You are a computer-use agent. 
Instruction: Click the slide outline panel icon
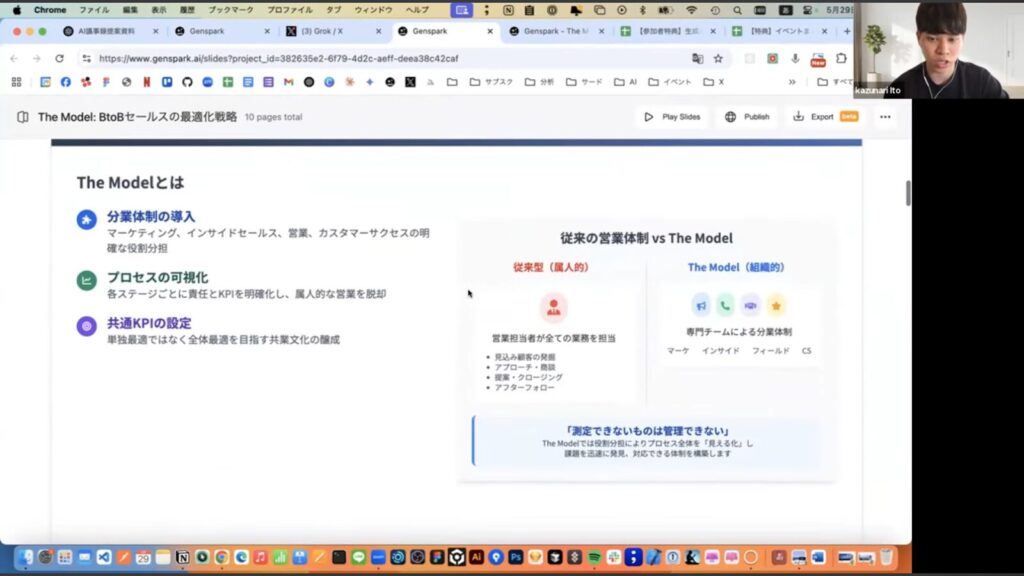(x=23, y=117)
